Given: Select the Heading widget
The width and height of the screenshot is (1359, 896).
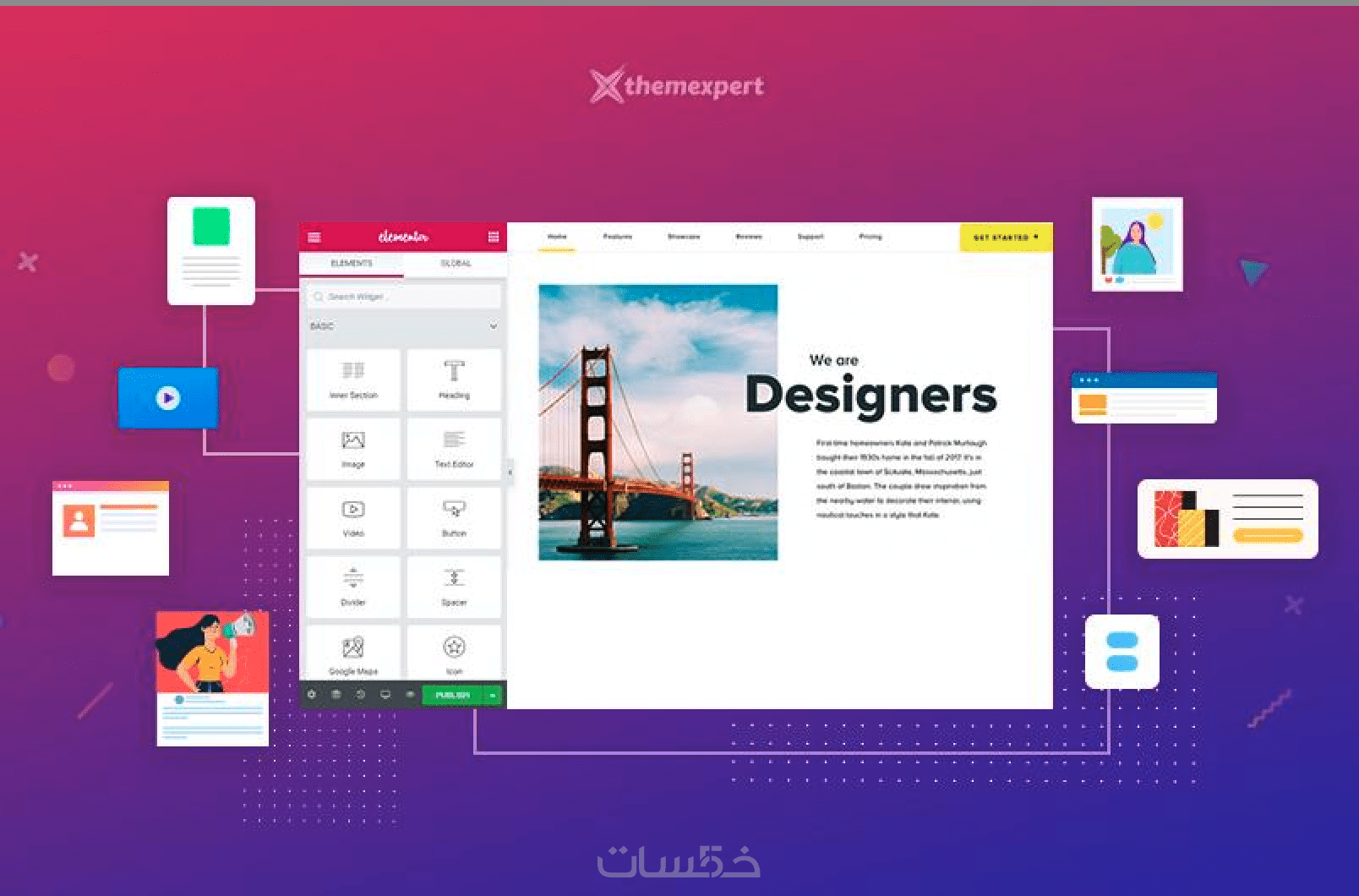Looking at the screenshot, I should 454,380.
